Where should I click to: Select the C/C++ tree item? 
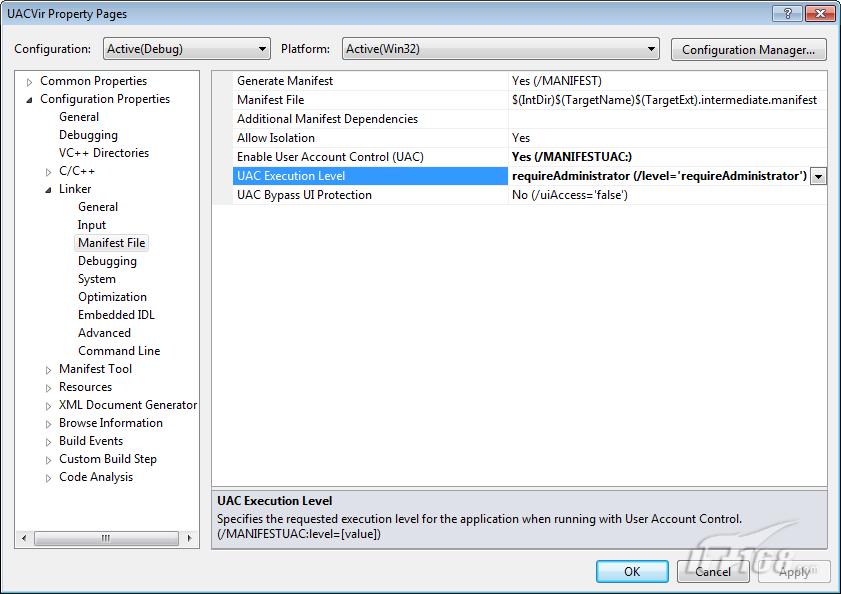point(77,171)
